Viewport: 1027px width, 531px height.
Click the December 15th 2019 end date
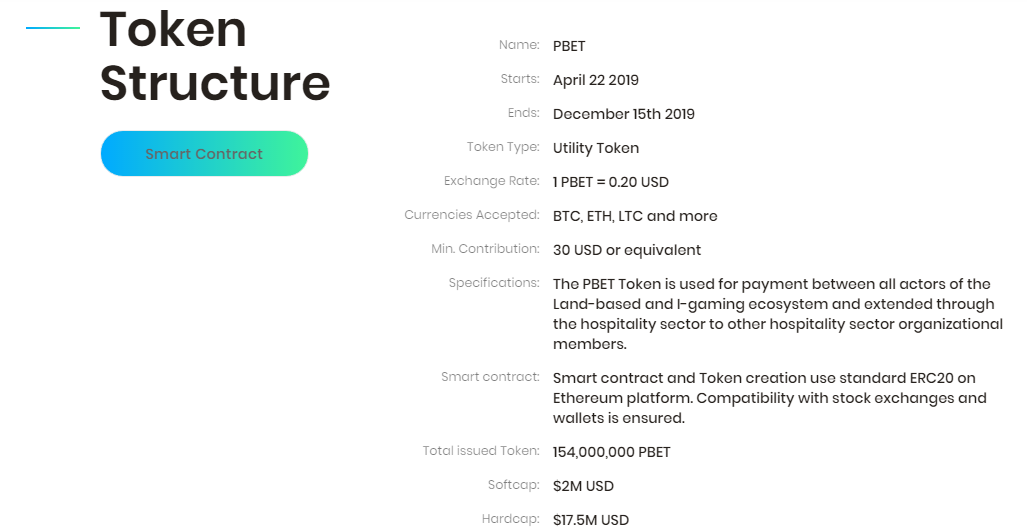pos(624,114)
